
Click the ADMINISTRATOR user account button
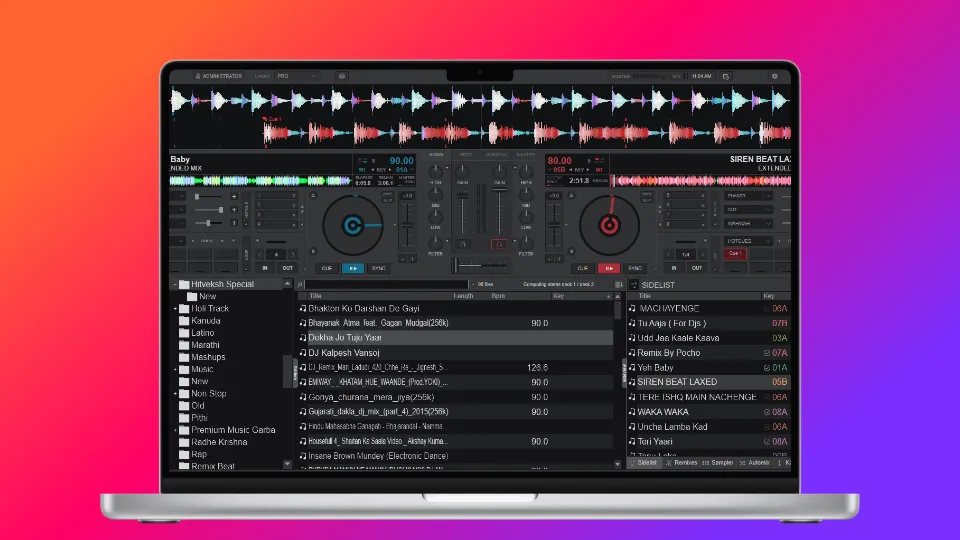pos(219,77)
